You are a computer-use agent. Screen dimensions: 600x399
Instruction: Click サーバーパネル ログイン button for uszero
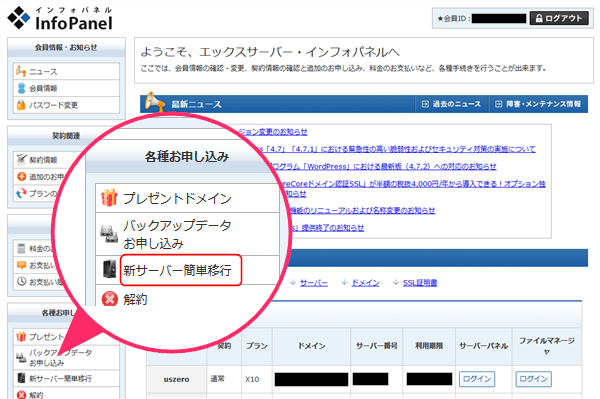point(477,379)
